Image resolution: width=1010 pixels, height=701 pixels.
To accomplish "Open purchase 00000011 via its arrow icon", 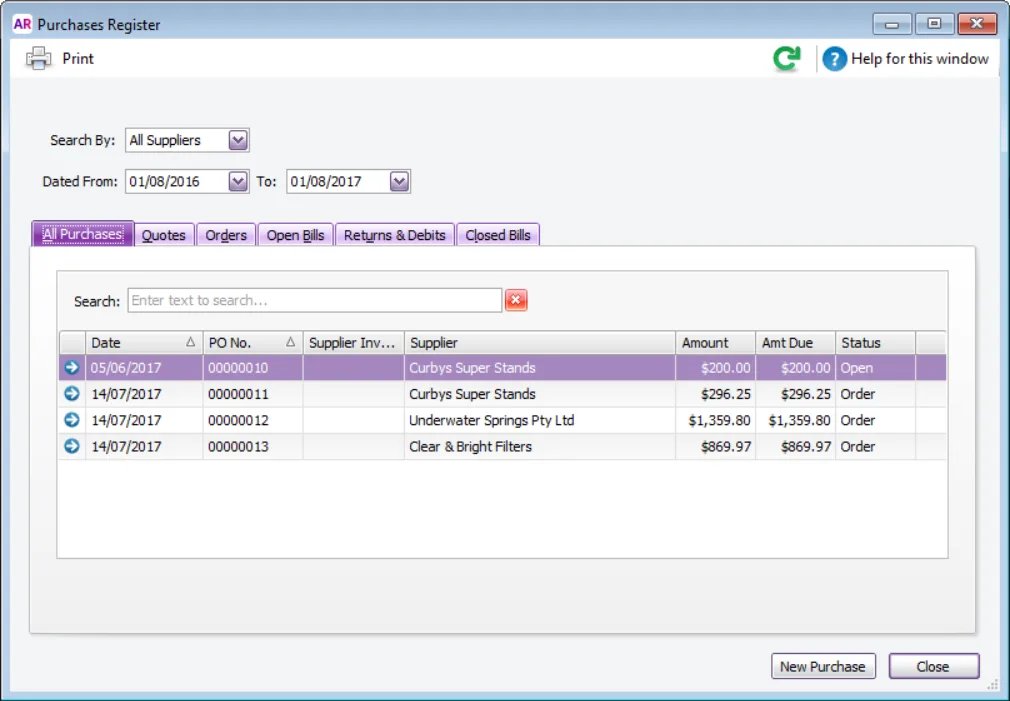I will (x=71, y=394).
